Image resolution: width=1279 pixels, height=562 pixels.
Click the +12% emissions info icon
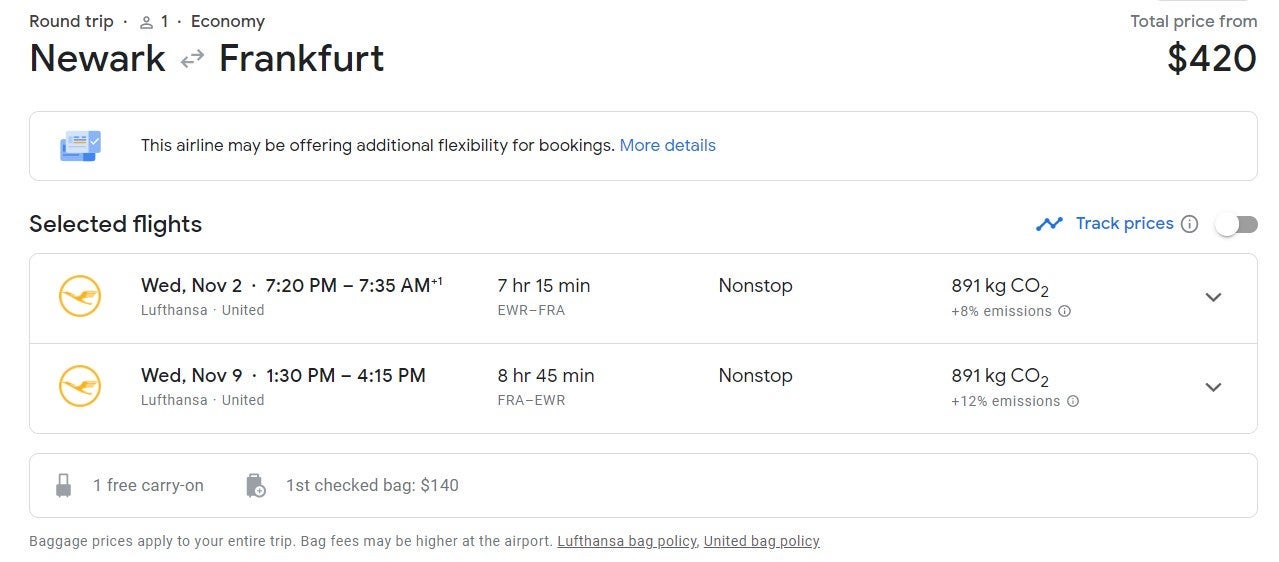click(1072, 401)
